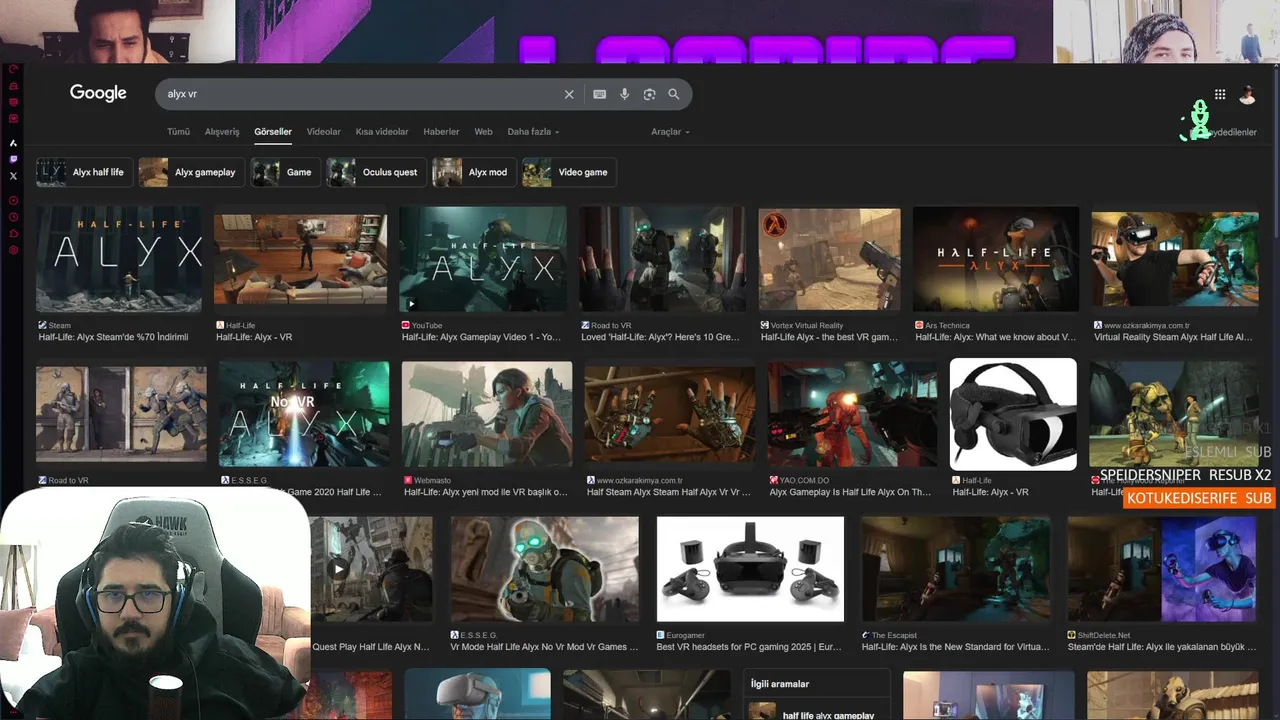
Task: Open the gas mask soldier thumbnail
Action: click(x=544, y=569)
